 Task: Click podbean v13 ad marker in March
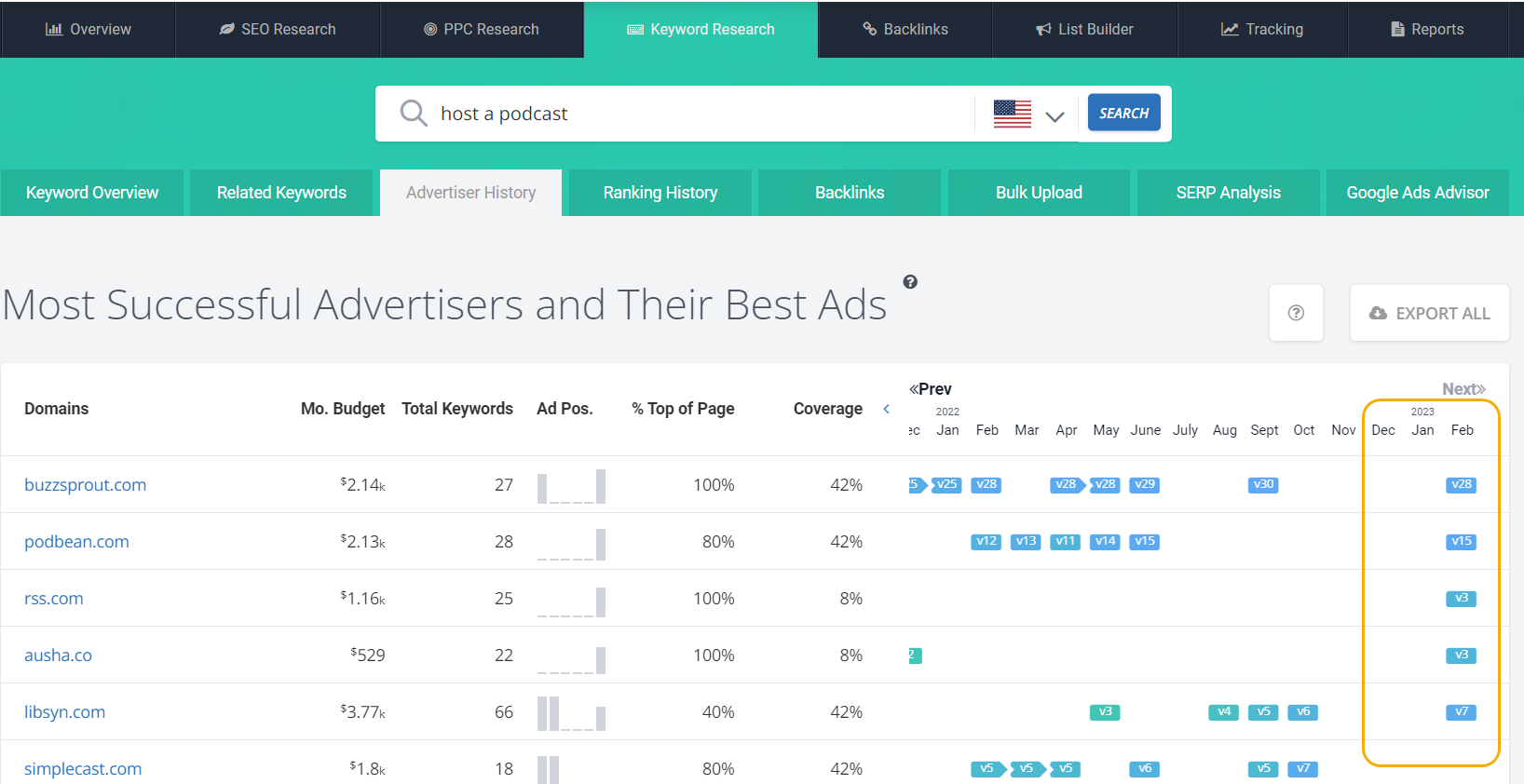pyautogui.click(x=1026, y=541)
